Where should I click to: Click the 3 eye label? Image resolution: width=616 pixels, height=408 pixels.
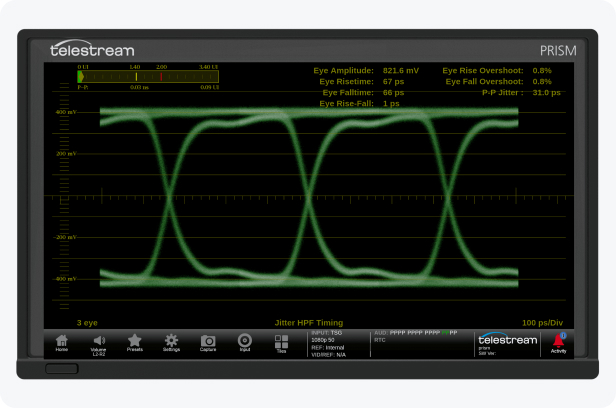[87, 323]
